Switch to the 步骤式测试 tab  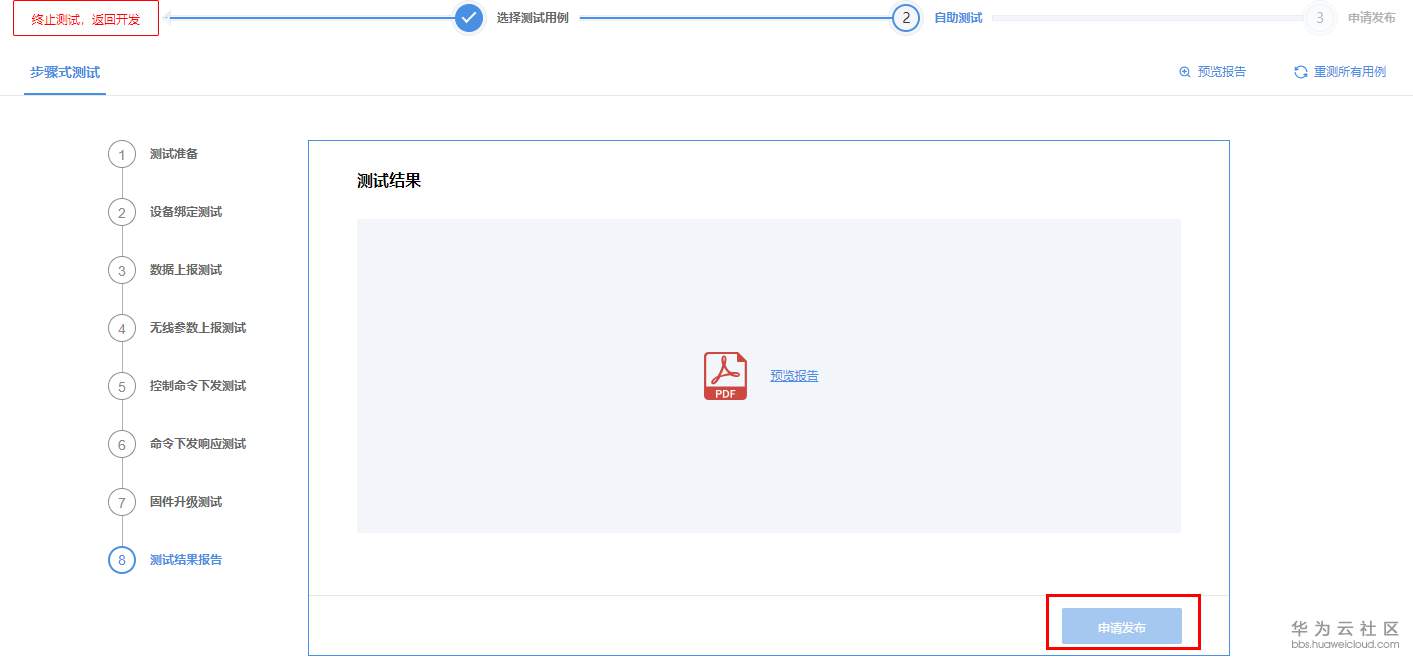tap(65, 72)
